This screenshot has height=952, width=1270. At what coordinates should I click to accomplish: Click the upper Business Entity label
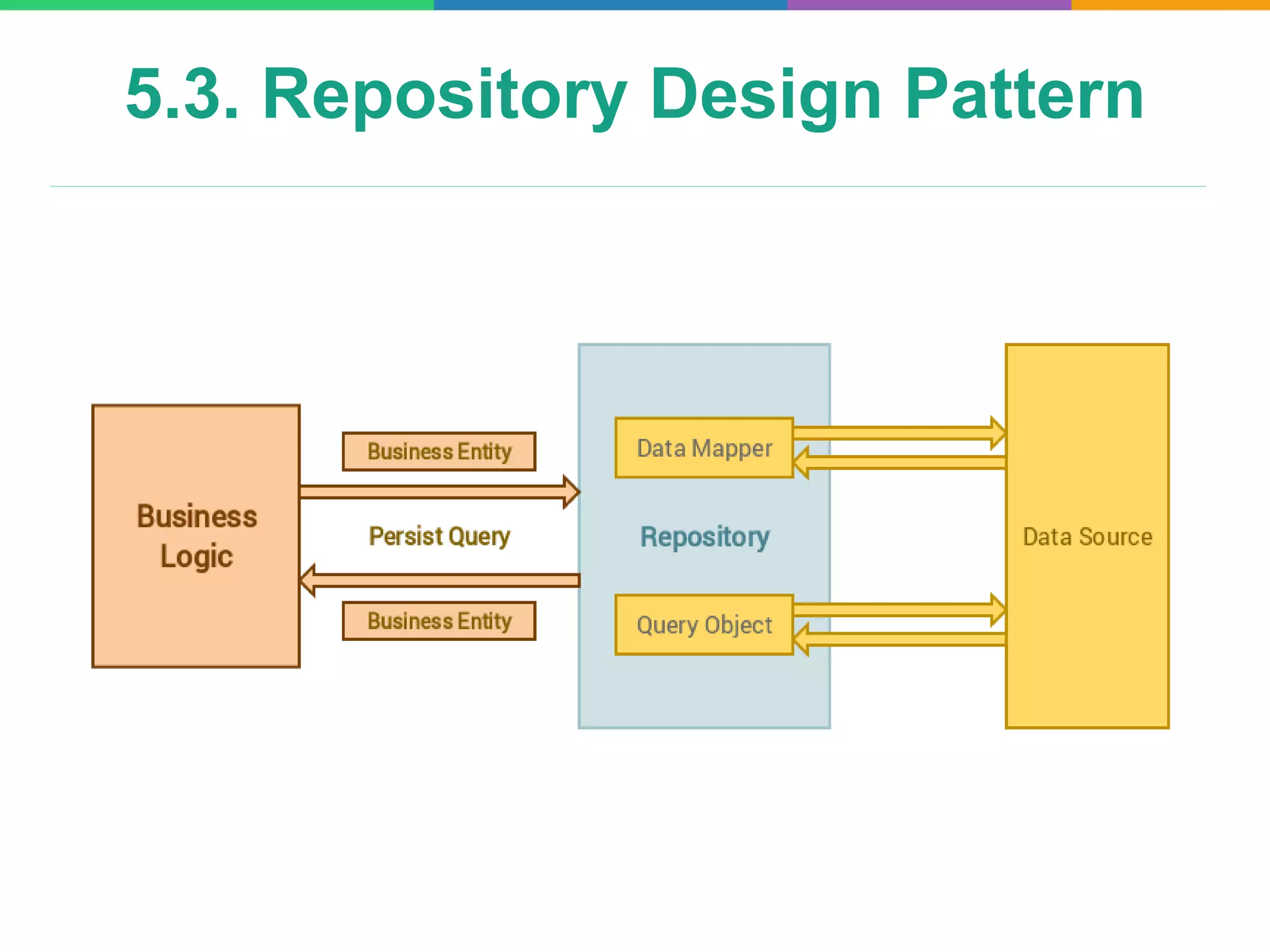(439, 451)
